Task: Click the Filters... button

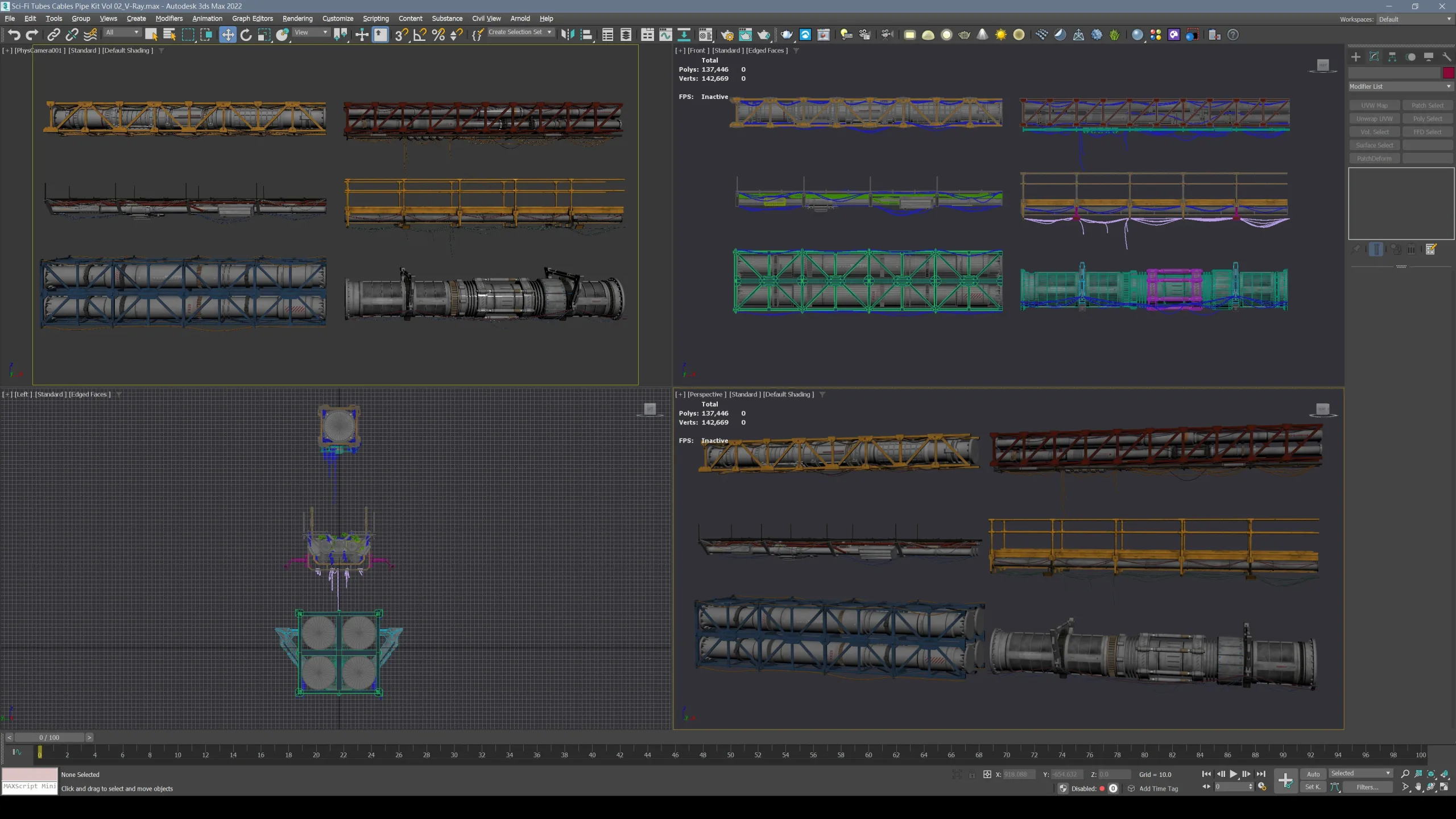Action: tap(1369, 787)
